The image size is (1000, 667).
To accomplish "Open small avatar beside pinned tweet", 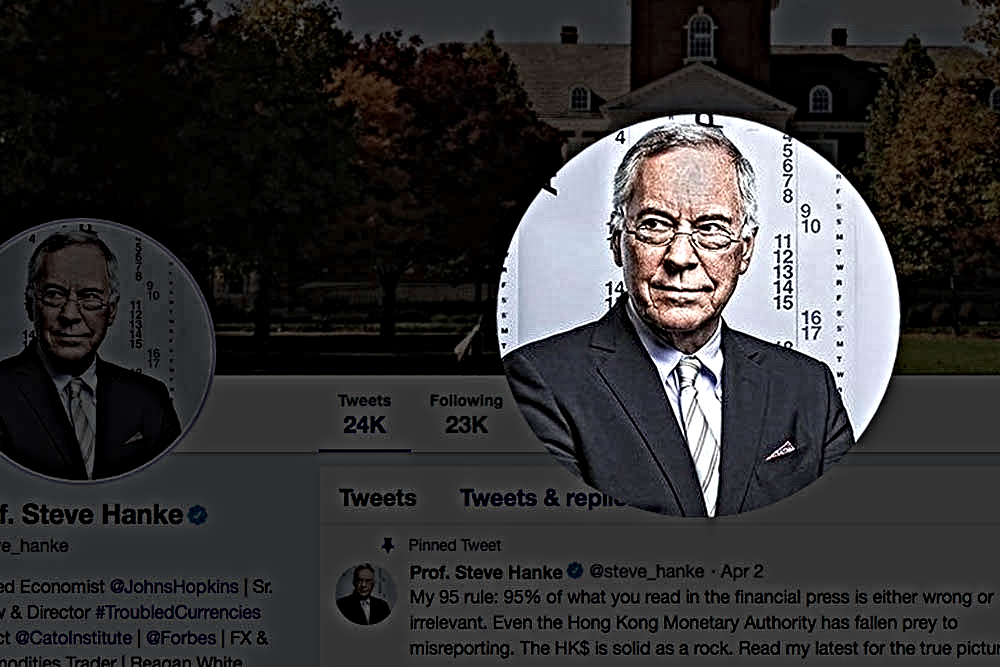I will [364, 594].
